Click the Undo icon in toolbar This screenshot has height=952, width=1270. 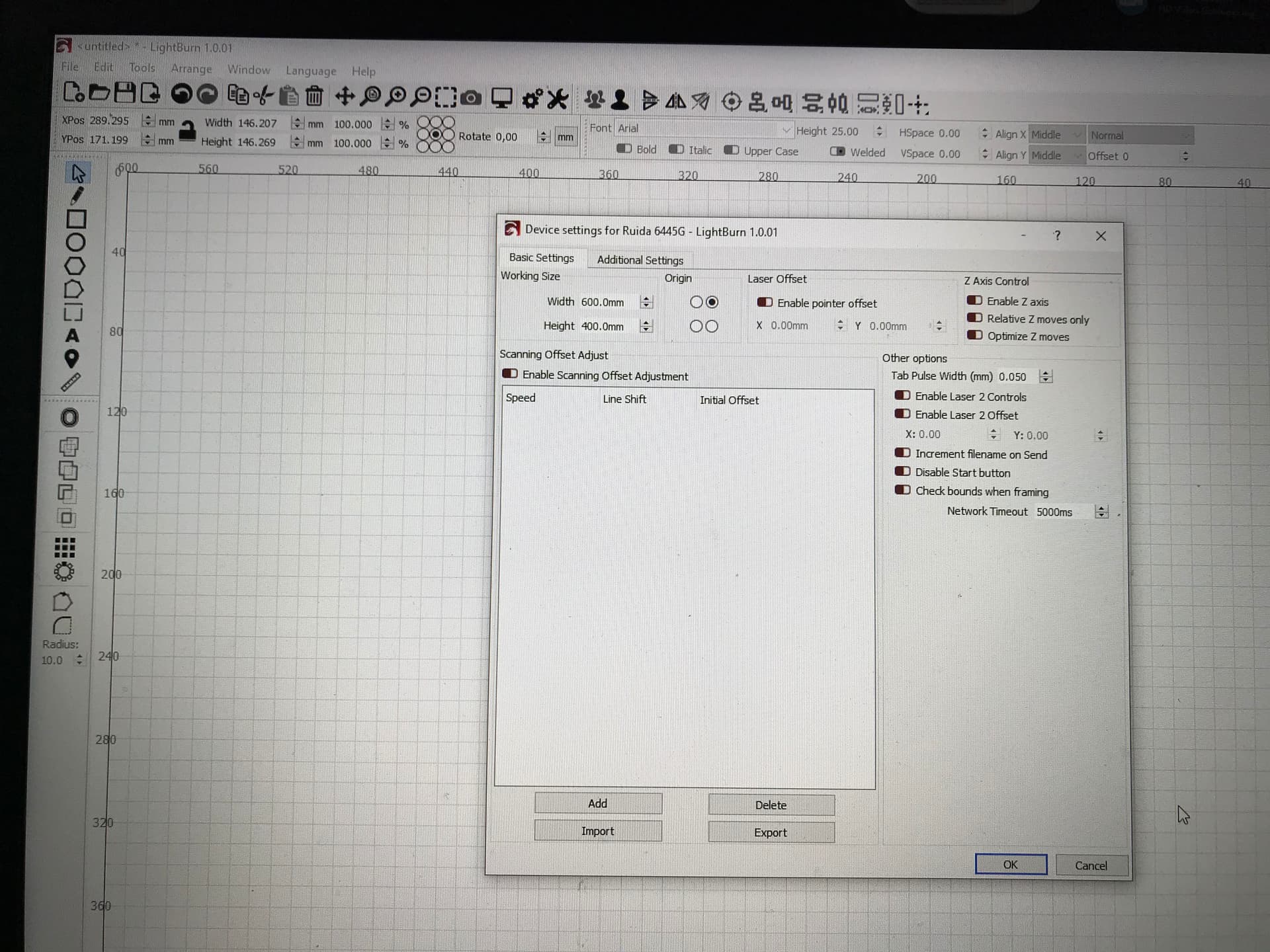coord(181,94)
